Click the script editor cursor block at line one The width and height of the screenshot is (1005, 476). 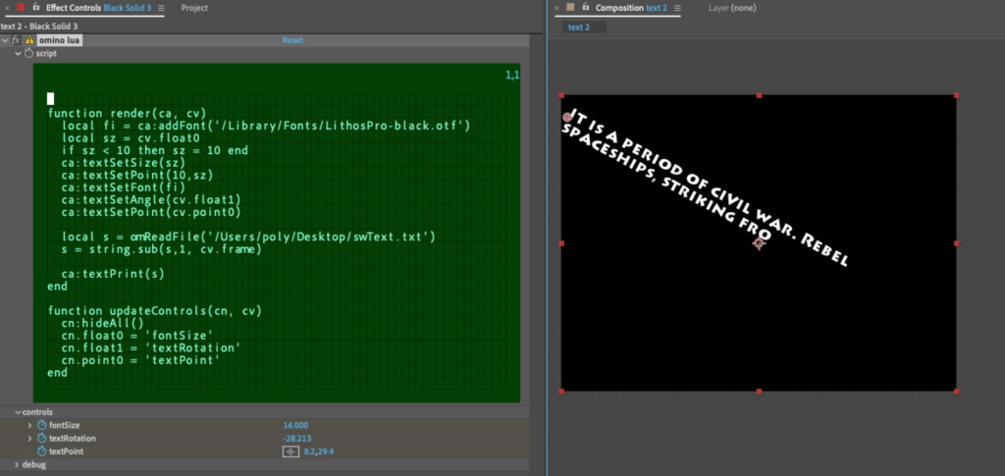[51, 99]
